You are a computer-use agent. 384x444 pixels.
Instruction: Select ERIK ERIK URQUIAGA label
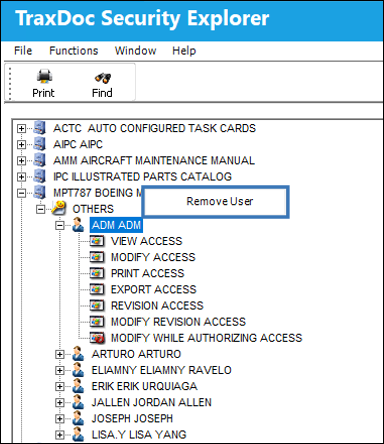pos(145,386)
